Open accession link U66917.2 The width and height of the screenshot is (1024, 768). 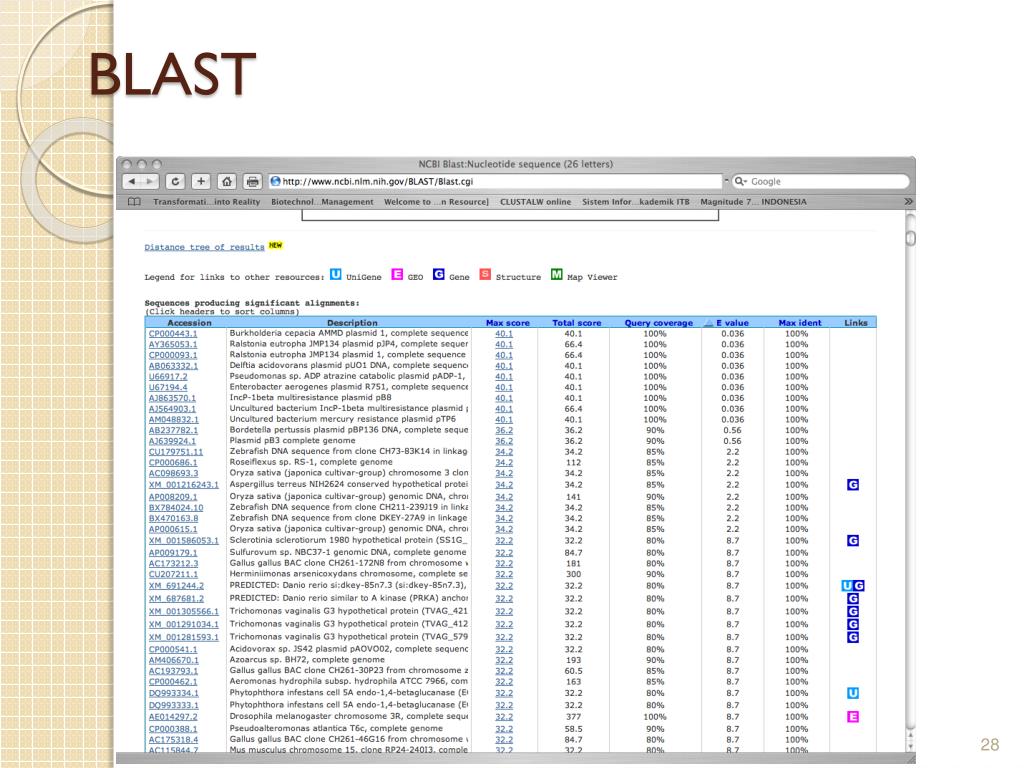(168, 376)
